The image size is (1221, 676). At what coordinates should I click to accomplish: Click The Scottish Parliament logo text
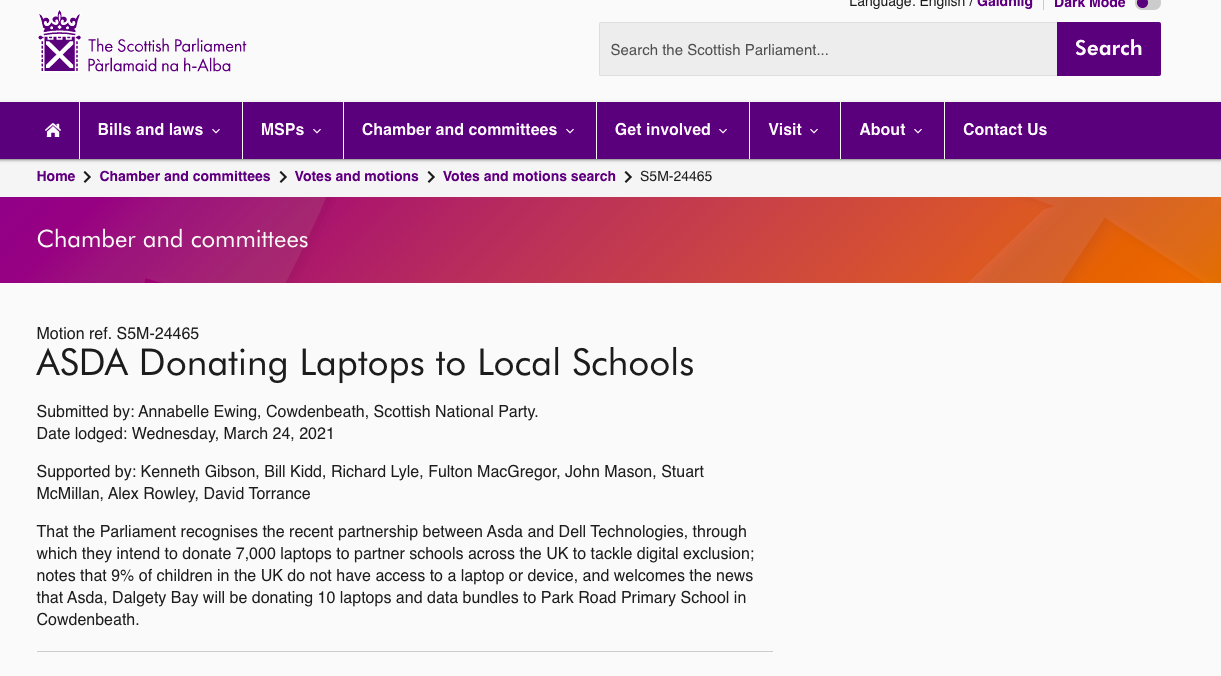[x=167, y=56]
